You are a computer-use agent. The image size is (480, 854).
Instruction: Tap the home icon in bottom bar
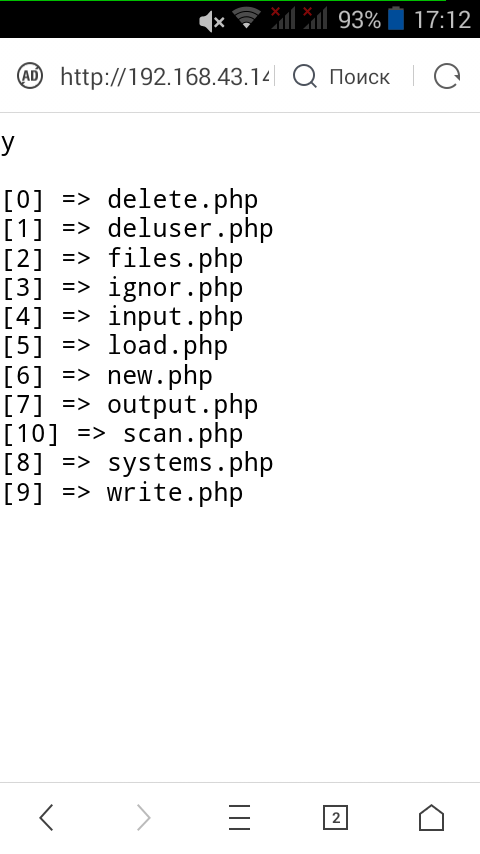point(431,818)
